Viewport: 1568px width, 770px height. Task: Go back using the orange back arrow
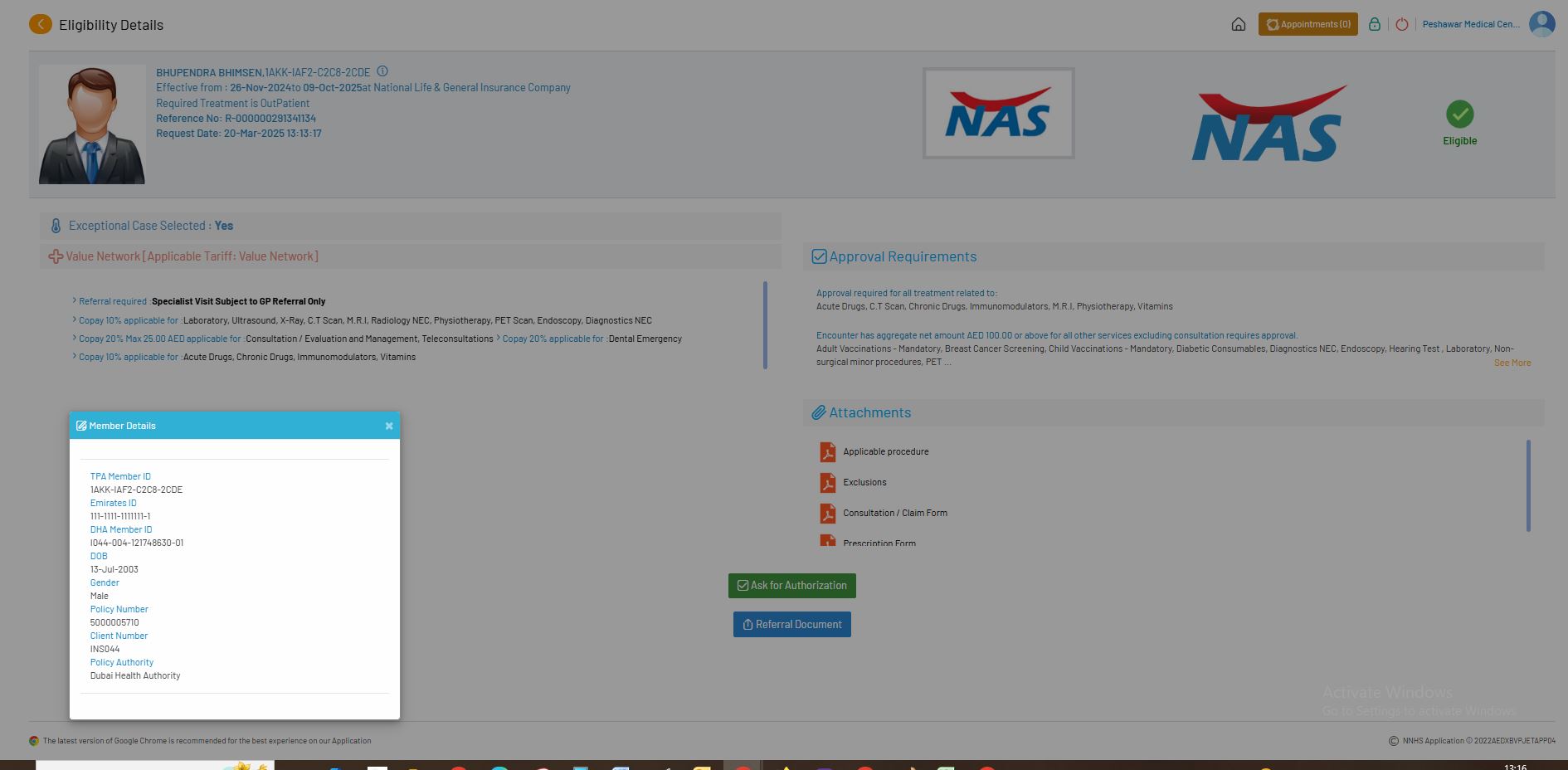(x=40, y=24)
